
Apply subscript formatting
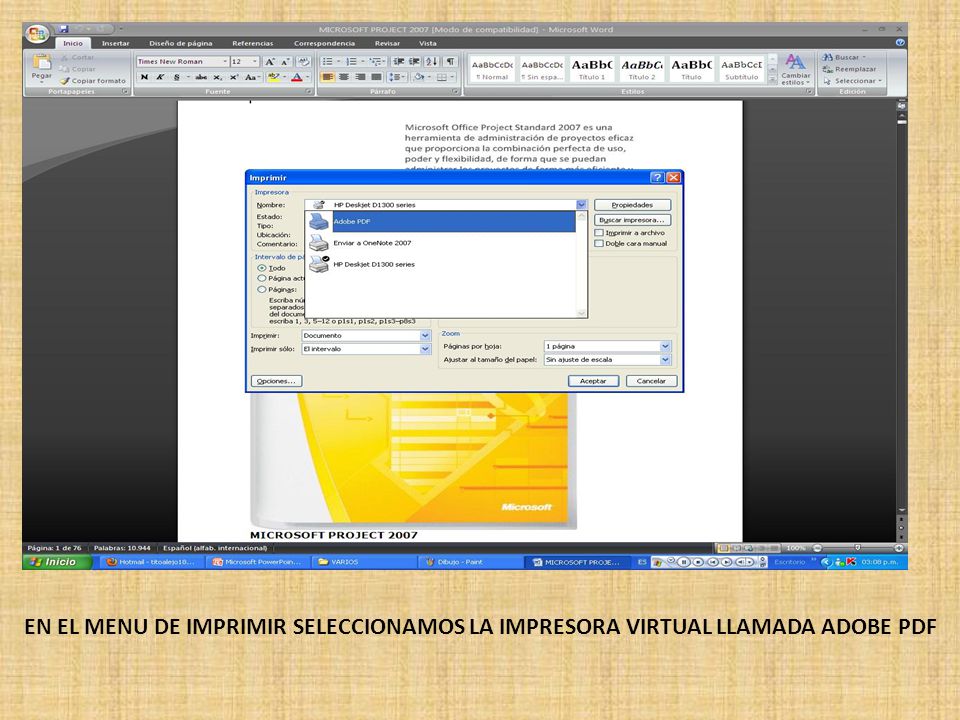coord(217,77)
